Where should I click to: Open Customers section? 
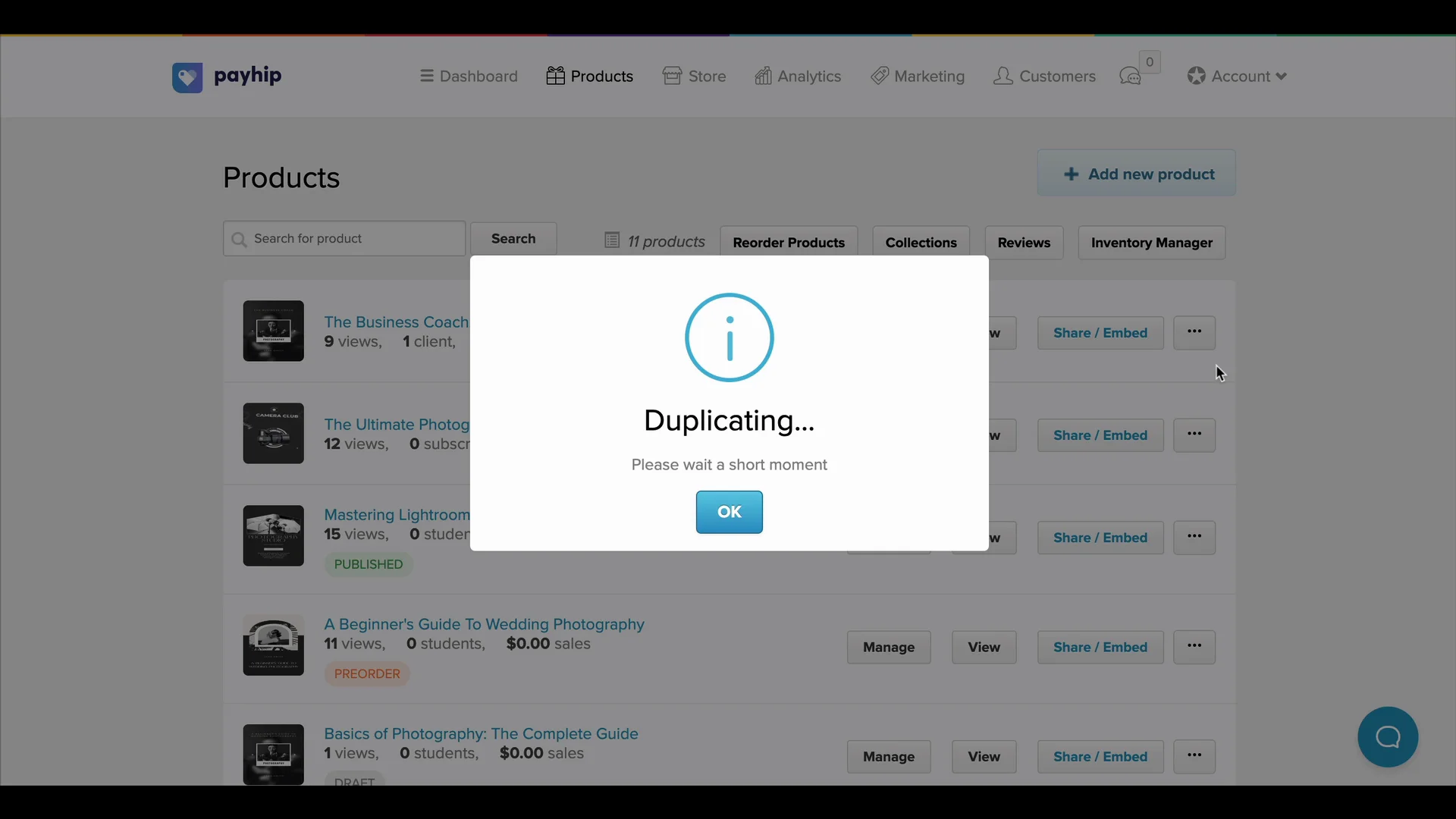(x=1044, y=76)
